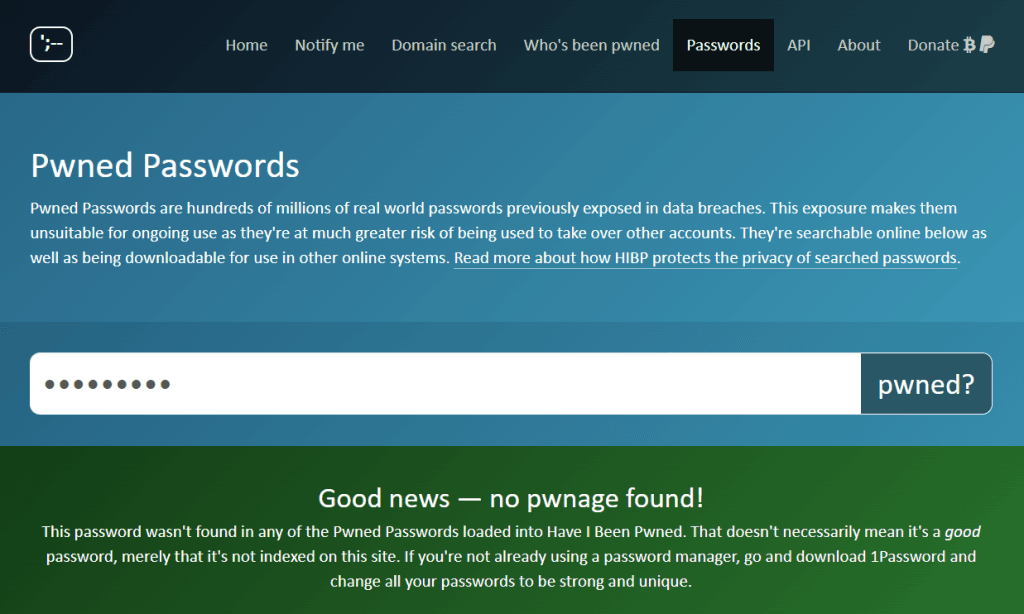The width and height of the screenshot is (1024, 614).
Task: Go to Who's been pwned
Action: pos(591,45)
